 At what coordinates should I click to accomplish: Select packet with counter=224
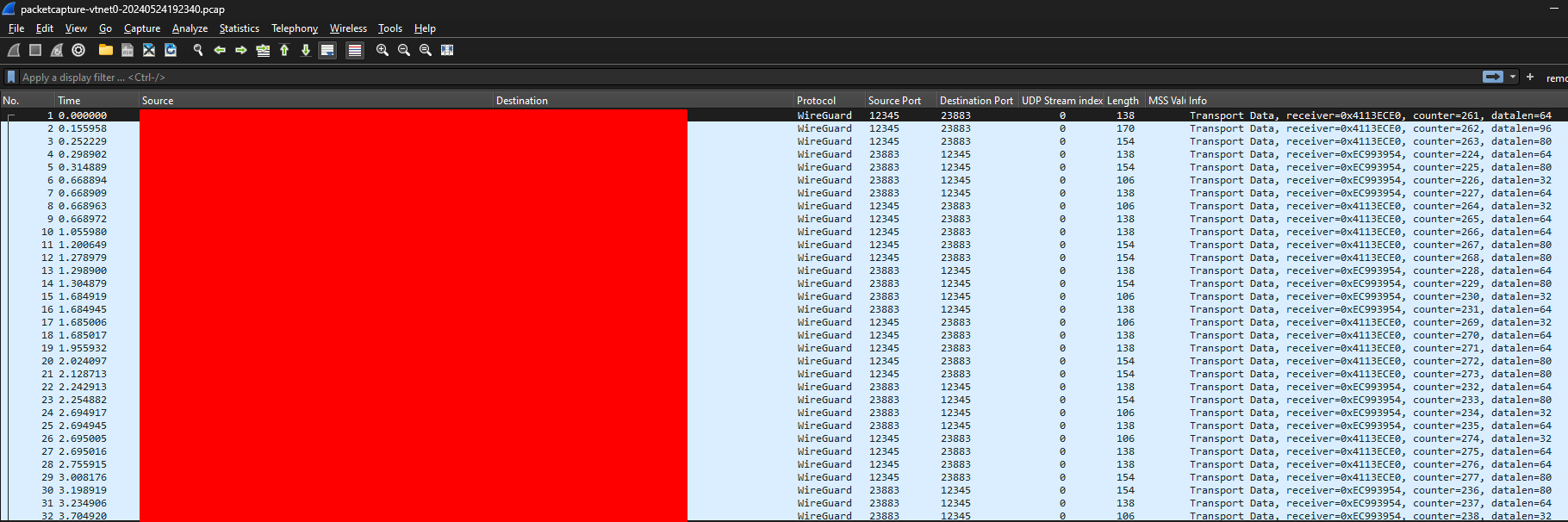click(x=784, y=154)
